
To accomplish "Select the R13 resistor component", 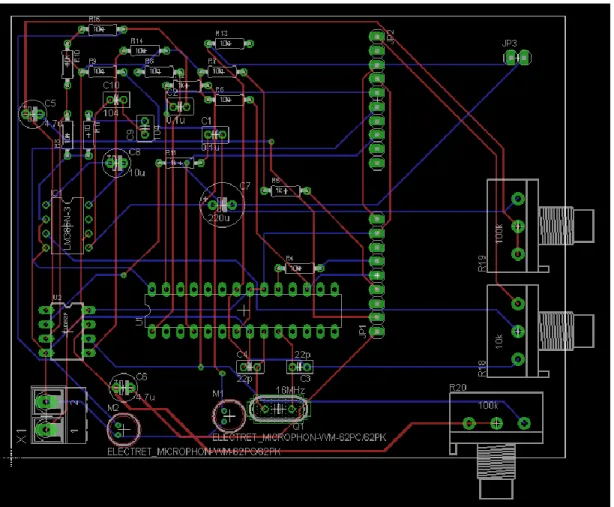I will (x=229, y=43).
